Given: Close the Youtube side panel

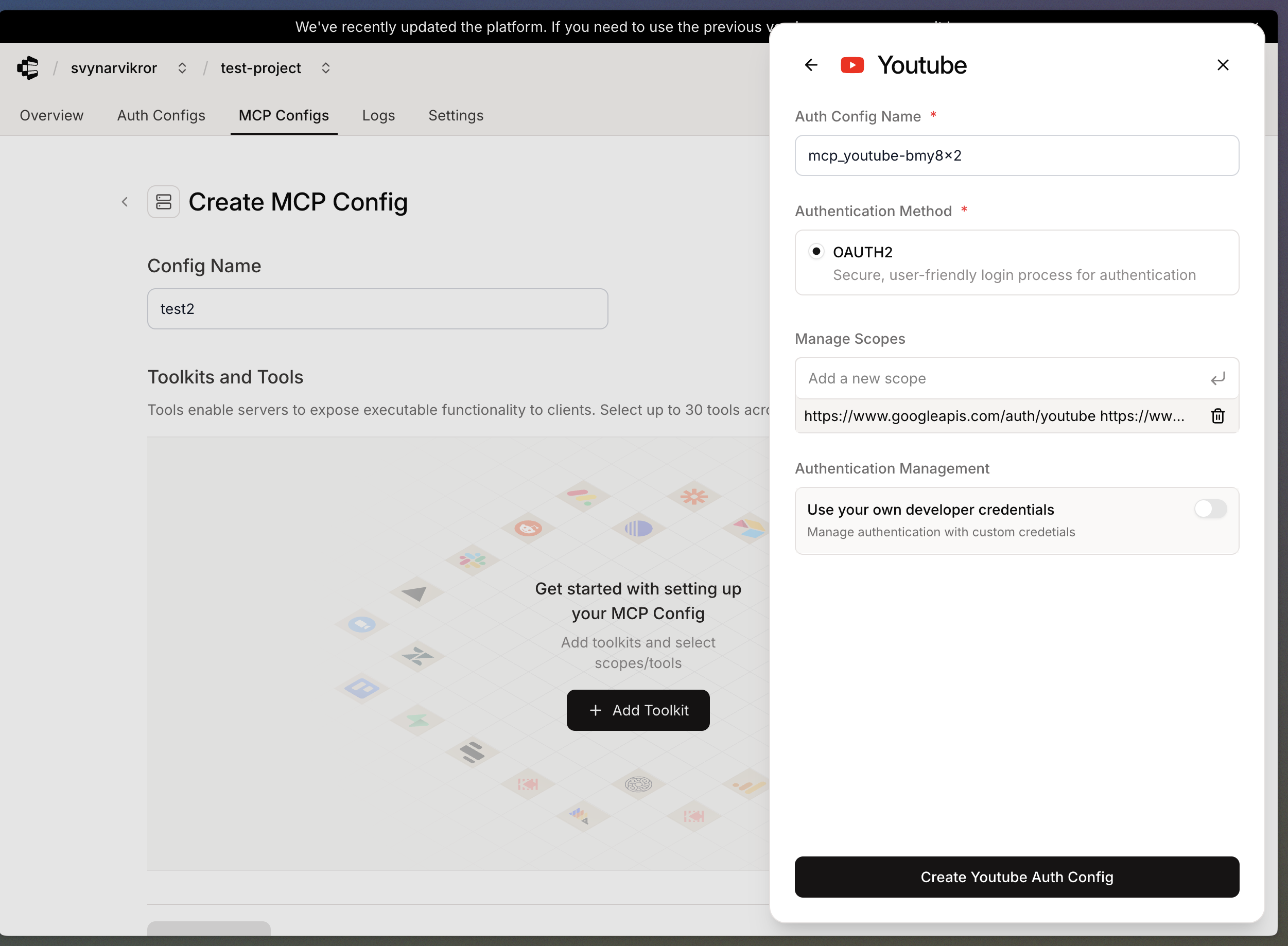Looking at the screenshot, I should (1223, 65).
